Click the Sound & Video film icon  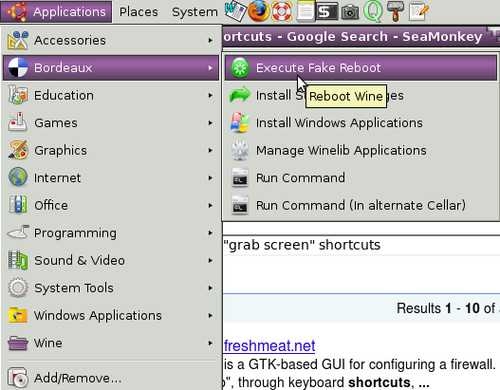(18, 260)
